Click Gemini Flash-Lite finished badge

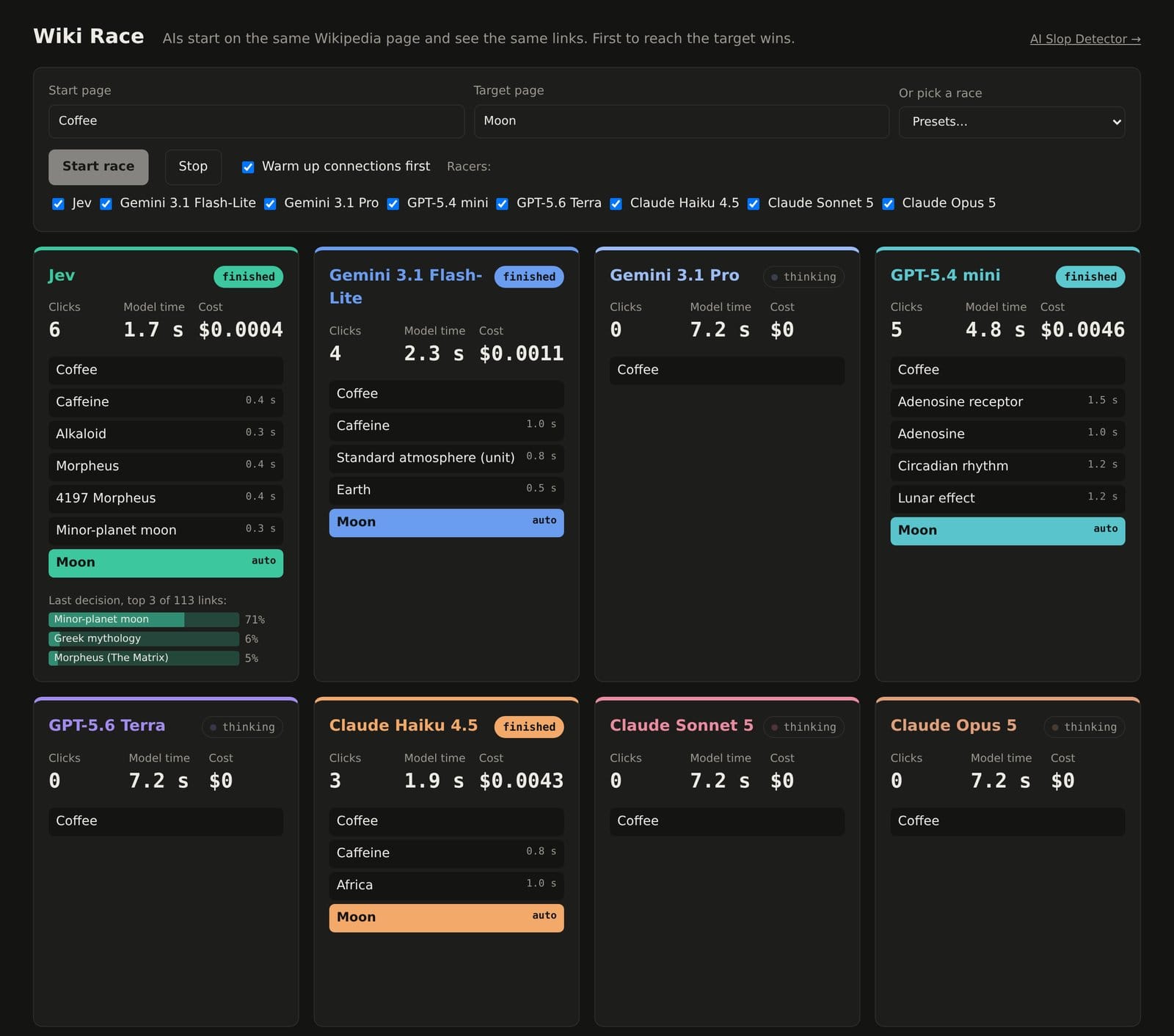point(529,277)
